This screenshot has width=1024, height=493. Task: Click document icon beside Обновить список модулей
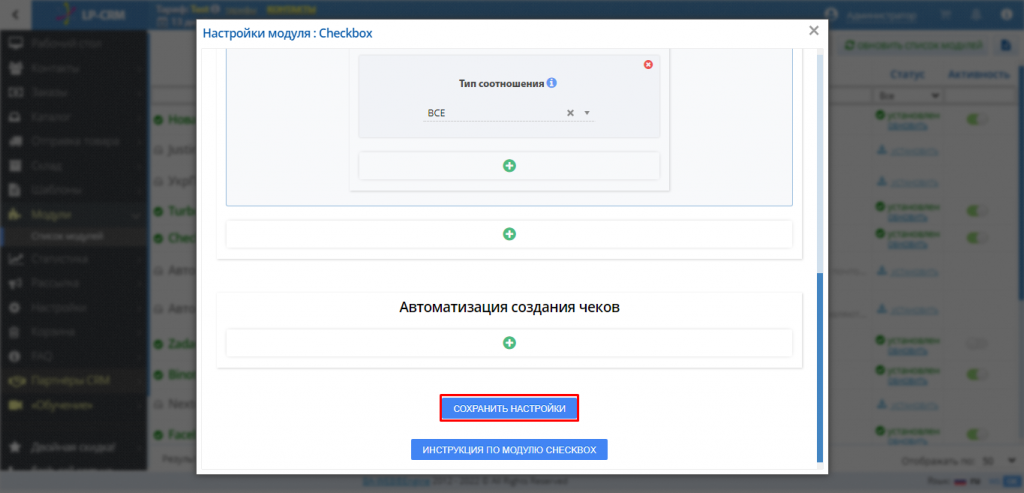(1006, 45)
